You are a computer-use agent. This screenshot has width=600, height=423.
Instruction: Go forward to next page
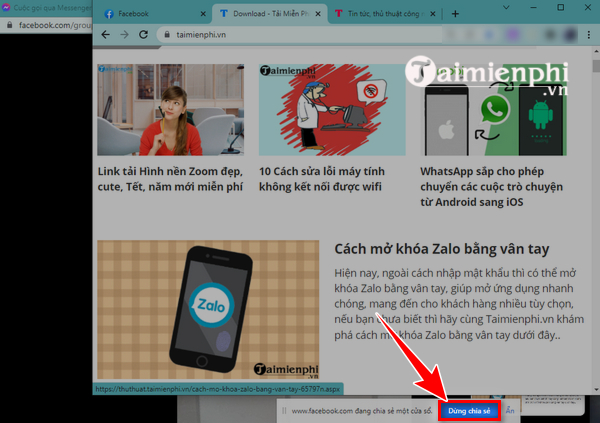click(124, 34)
